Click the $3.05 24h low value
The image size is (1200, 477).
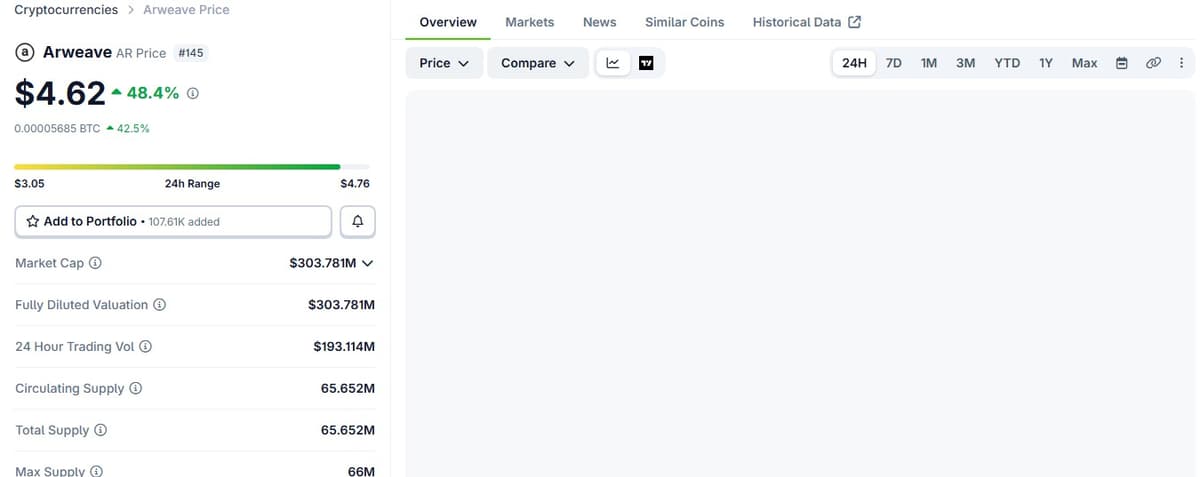29,184
